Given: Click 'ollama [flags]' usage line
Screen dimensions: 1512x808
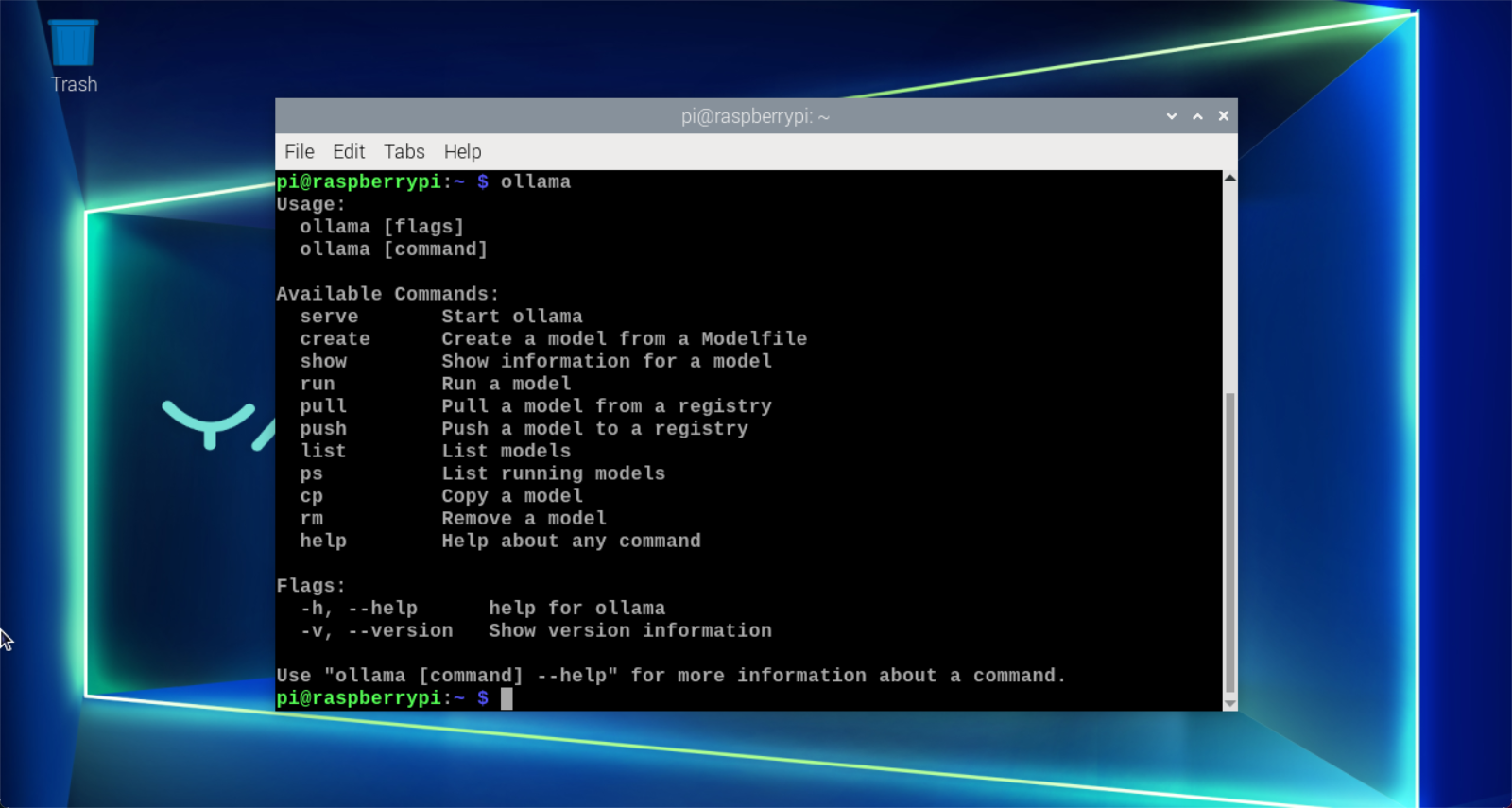Looking at the screenshot, I should [x=383, y=227].
